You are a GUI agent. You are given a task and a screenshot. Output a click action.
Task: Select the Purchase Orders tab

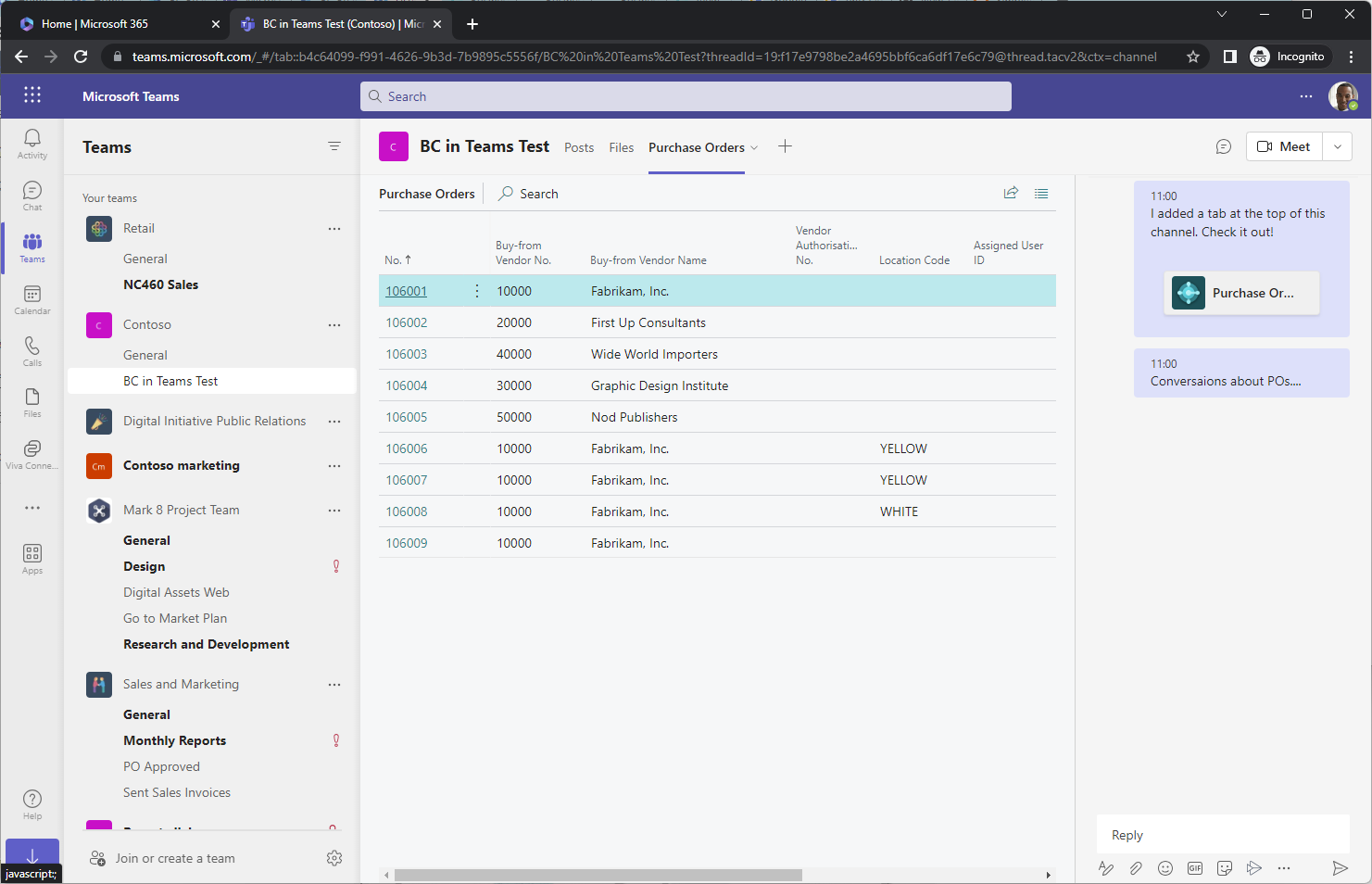pos(697,147)
